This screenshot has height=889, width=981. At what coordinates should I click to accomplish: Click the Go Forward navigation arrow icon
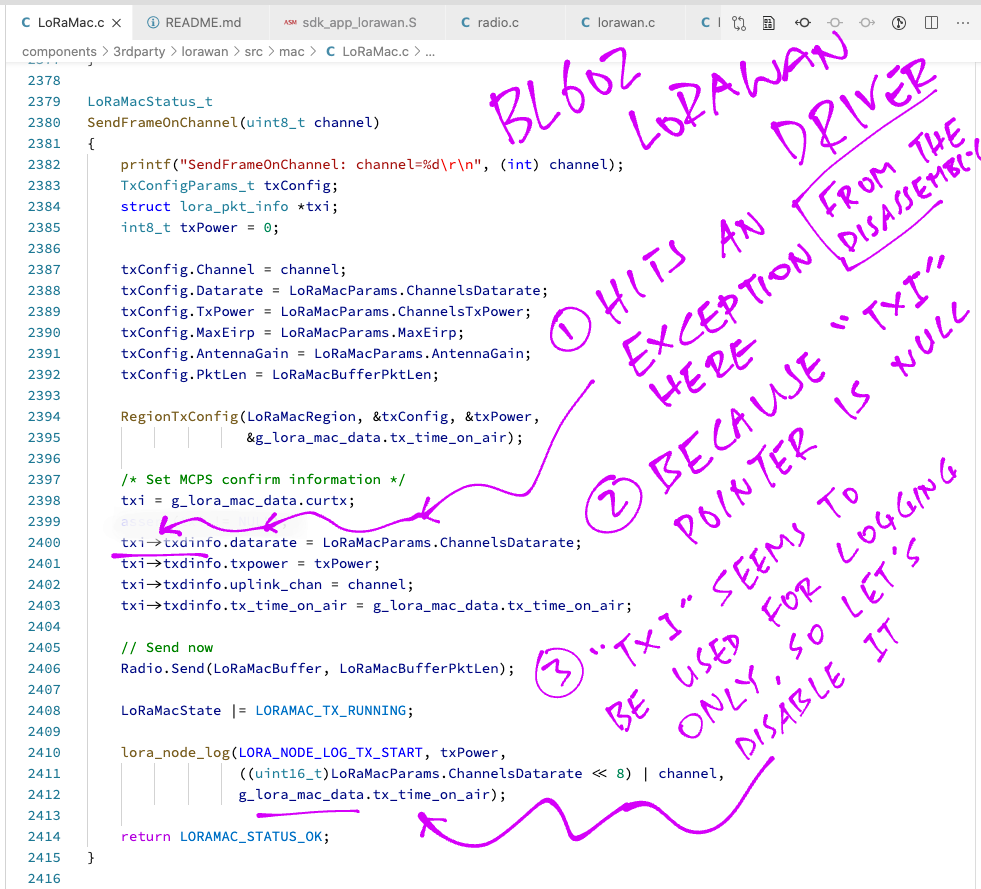(868, 22)
